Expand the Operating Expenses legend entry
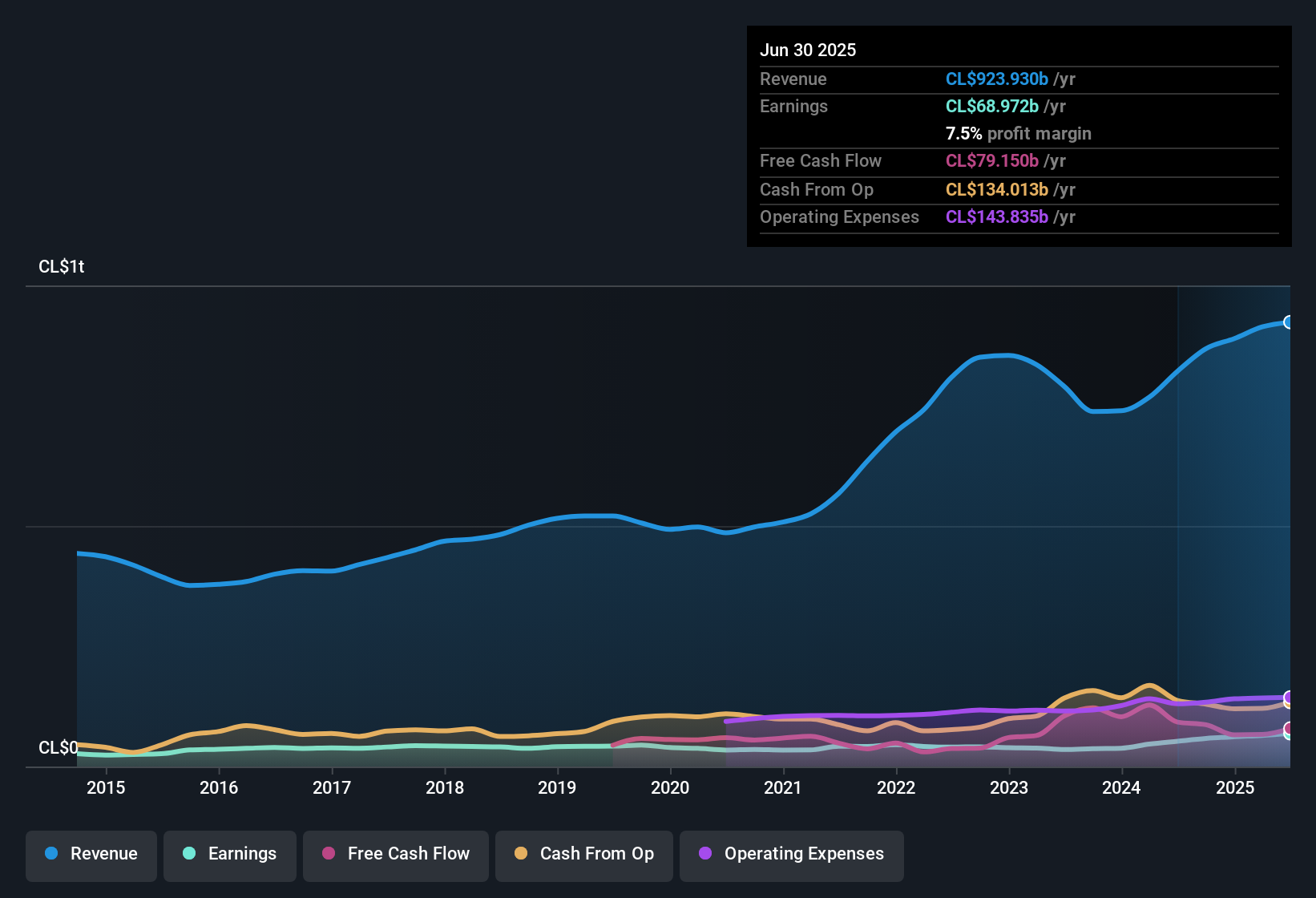 (x=791, y=854)
